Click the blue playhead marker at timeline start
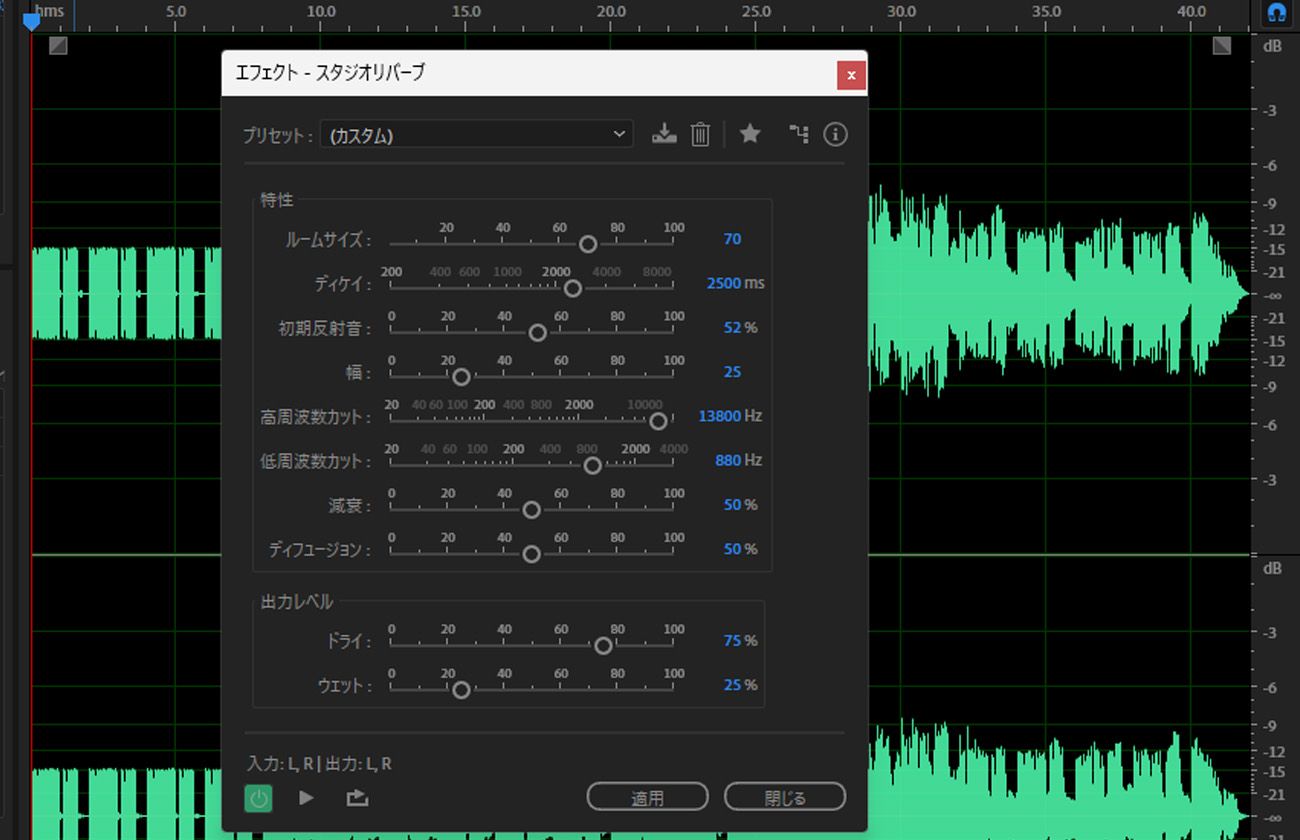The height and width of the screenshot is (840, 1300). coord(33,18)
